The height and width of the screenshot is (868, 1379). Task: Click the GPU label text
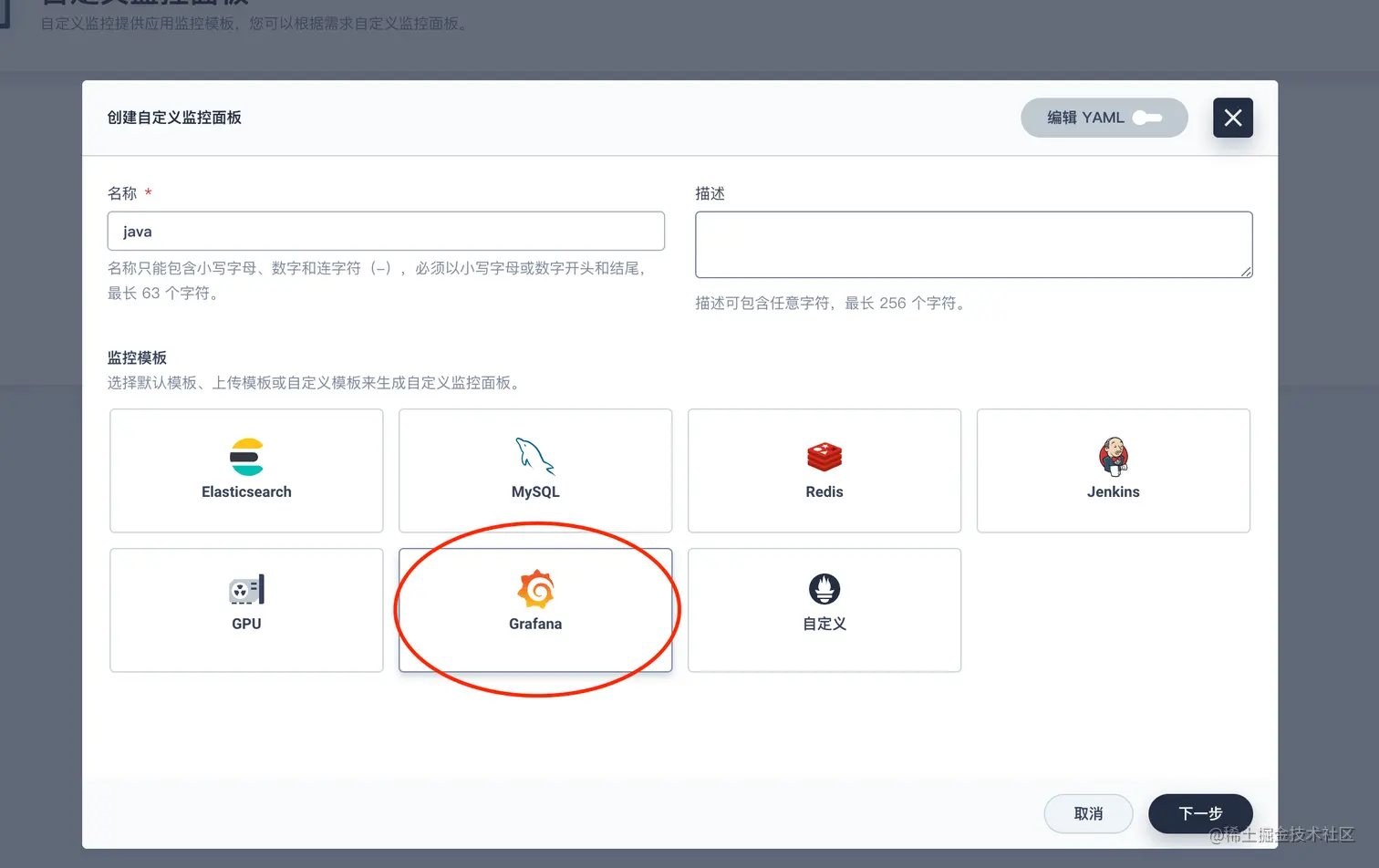pos(246,624)
